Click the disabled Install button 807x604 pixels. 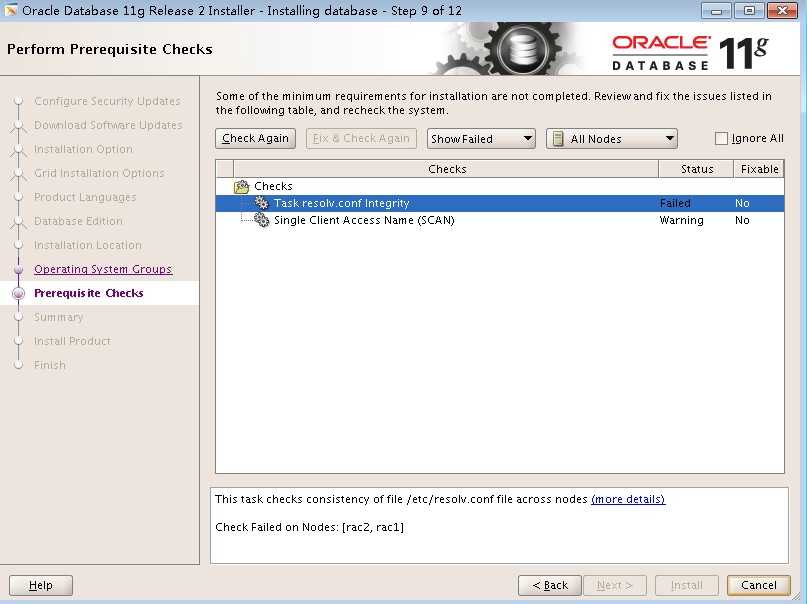click(687, 585)
